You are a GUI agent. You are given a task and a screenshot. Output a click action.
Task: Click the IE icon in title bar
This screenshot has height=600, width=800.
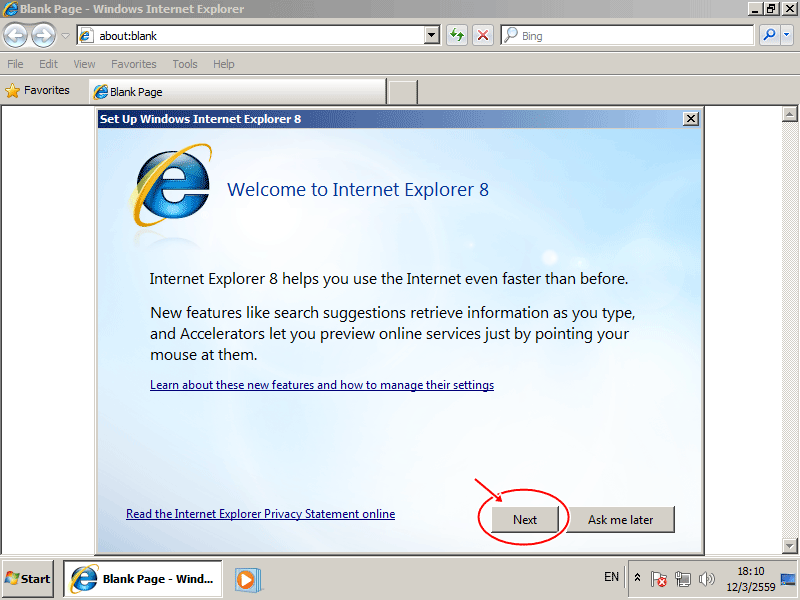pos(10,9)
